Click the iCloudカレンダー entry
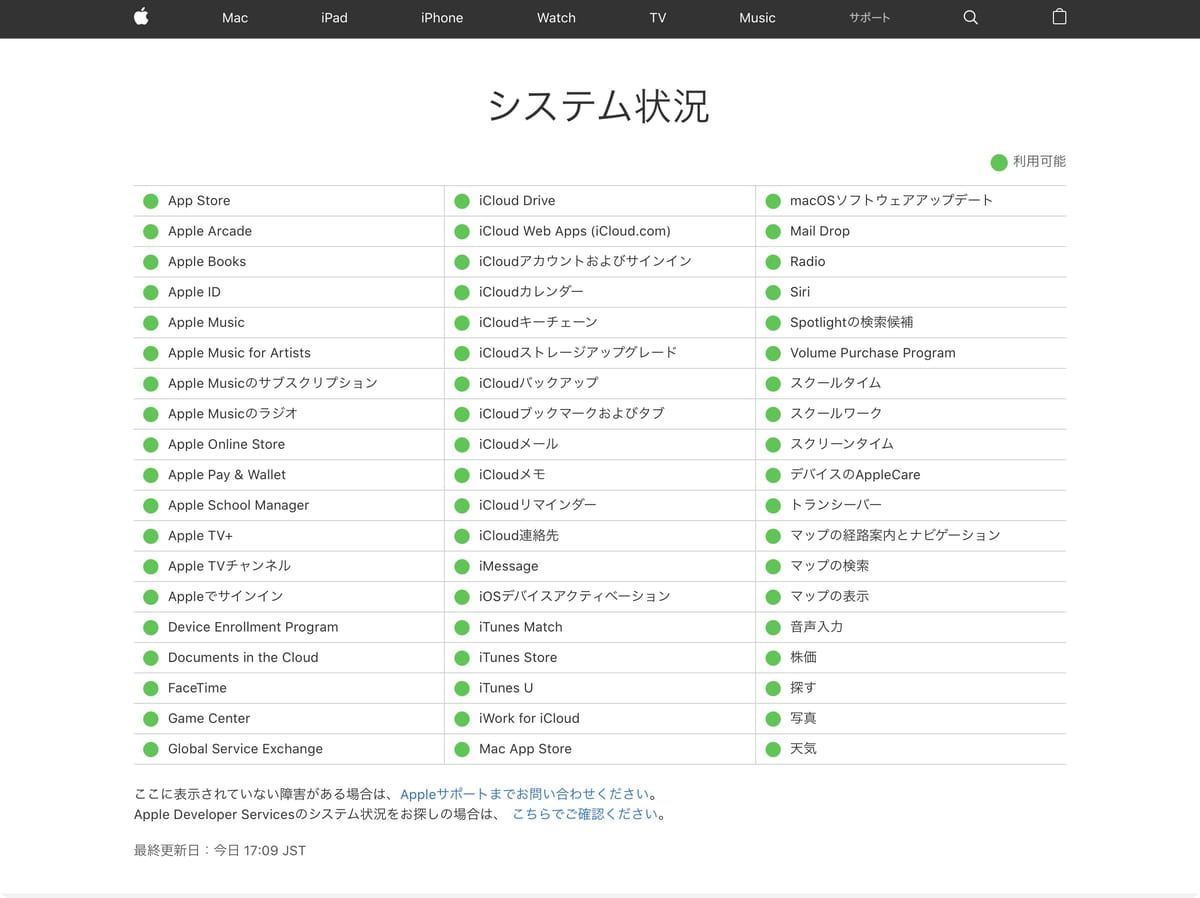Image resolution: width=1200 pixels, height=898 pixels. (x=531, y=292)
